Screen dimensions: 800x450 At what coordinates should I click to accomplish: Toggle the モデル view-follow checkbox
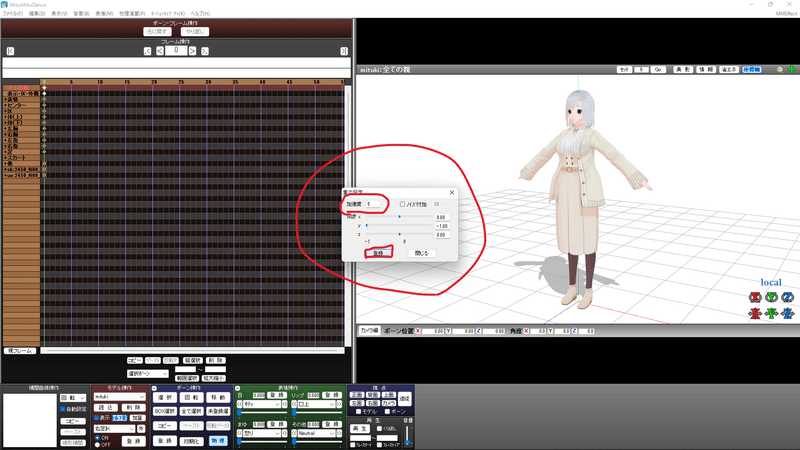click(x=358, y=411)
